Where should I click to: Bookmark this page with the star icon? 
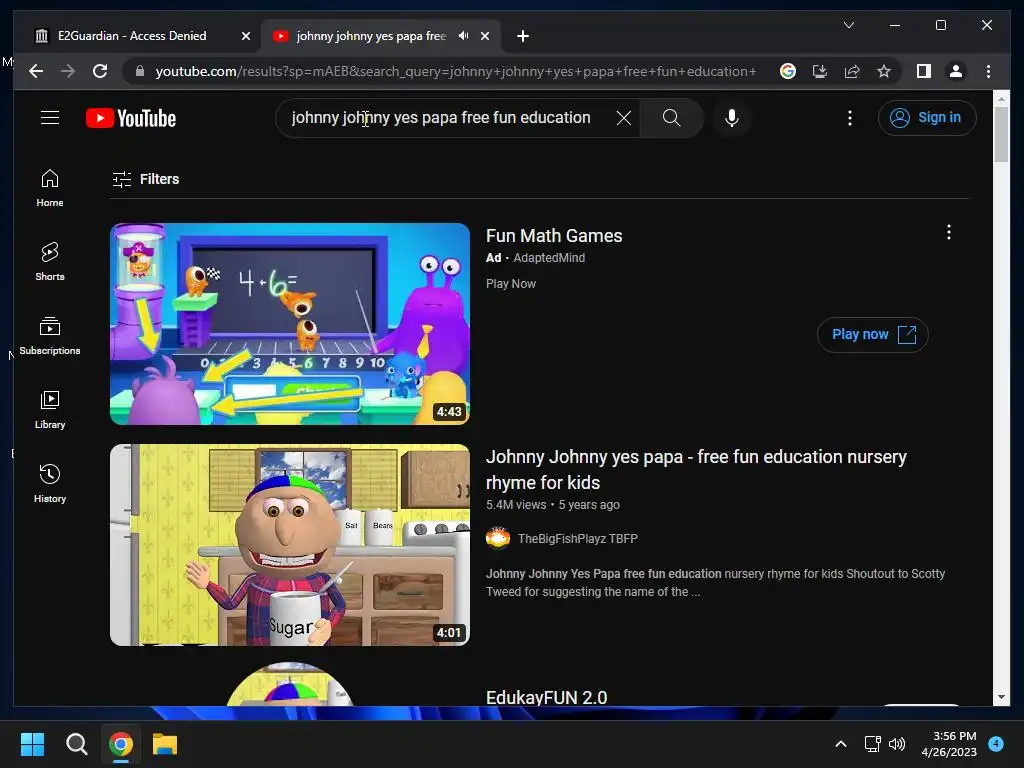click(884, 71)
